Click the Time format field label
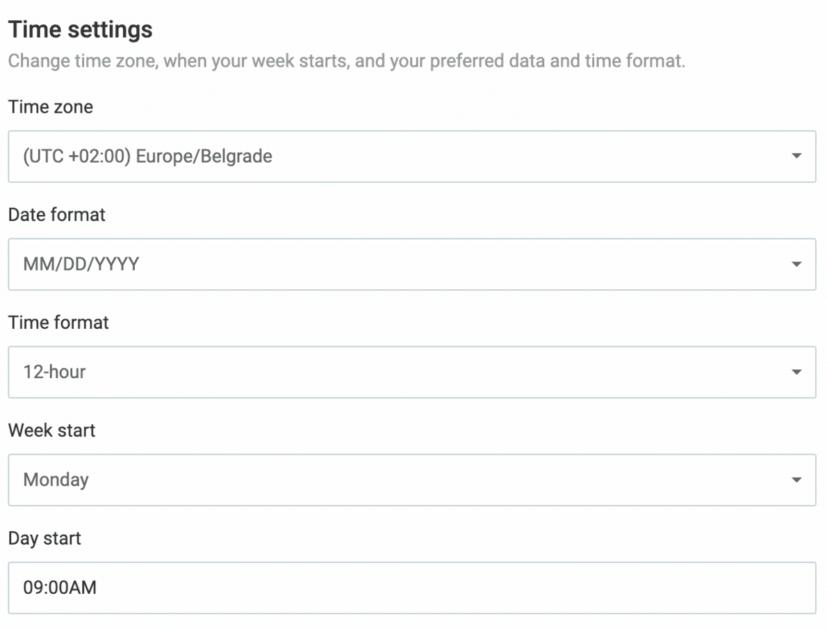This screenshot has width=827, height=630. coord(58,322)
